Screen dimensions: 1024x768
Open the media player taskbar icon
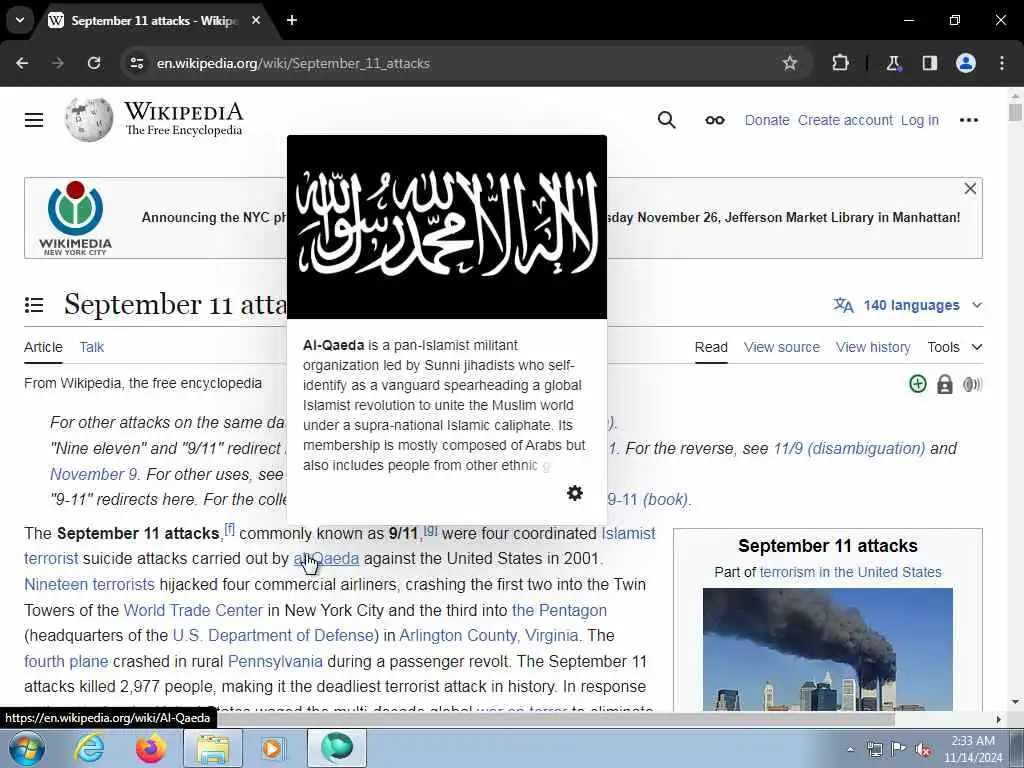(273, 748)
